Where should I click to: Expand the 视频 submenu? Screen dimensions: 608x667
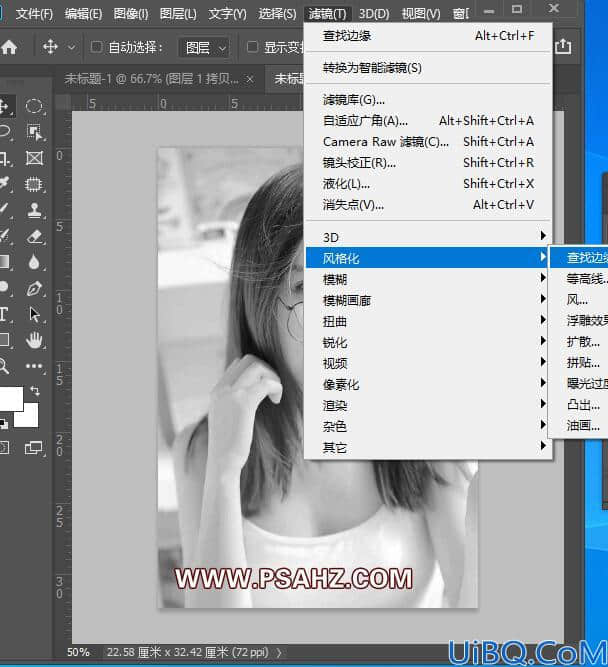coord(428,363)
